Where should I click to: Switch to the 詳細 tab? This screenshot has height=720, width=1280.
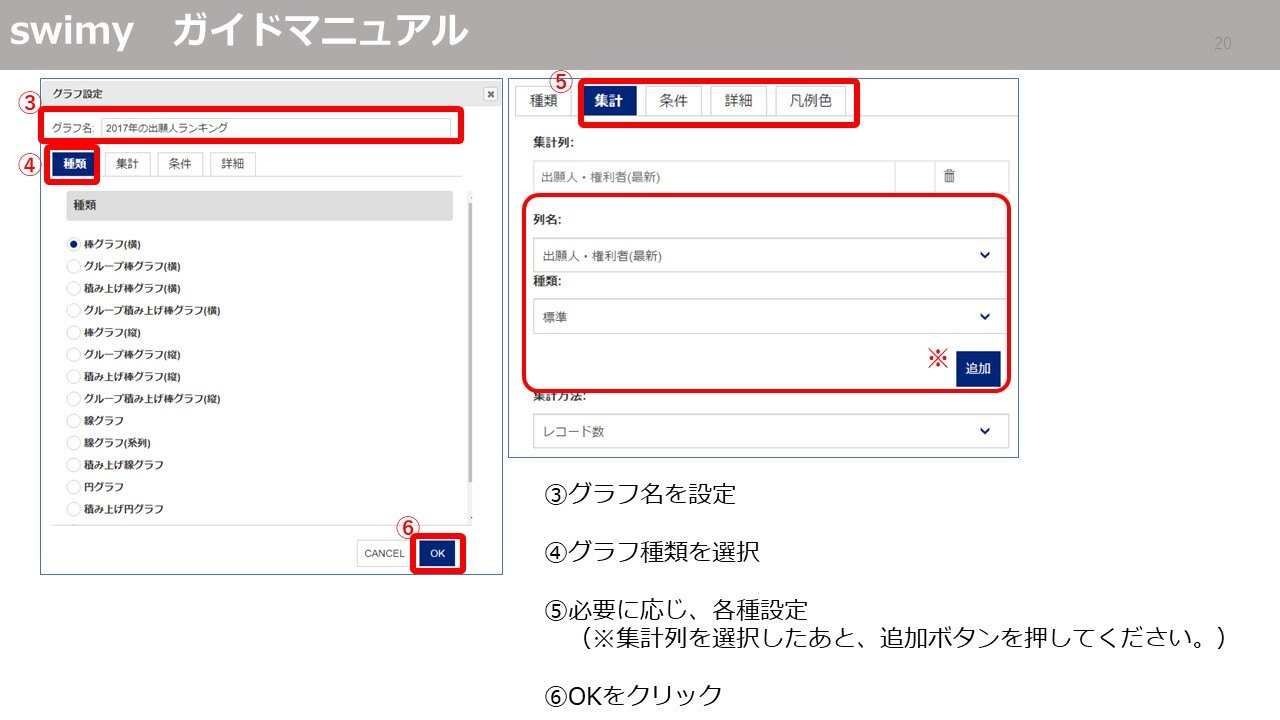(738, 100)
